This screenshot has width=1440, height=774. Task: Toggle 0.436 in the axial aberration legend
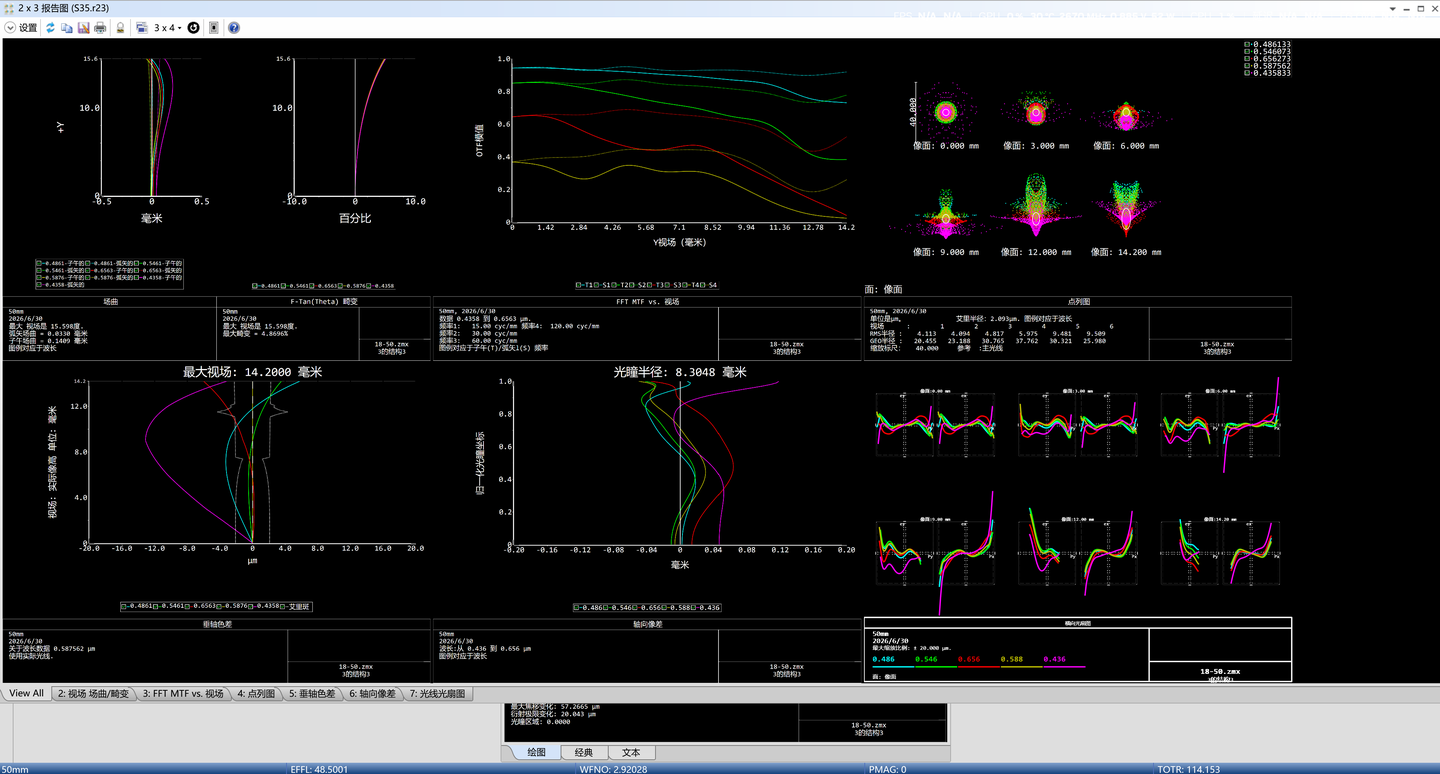(693, 607)
